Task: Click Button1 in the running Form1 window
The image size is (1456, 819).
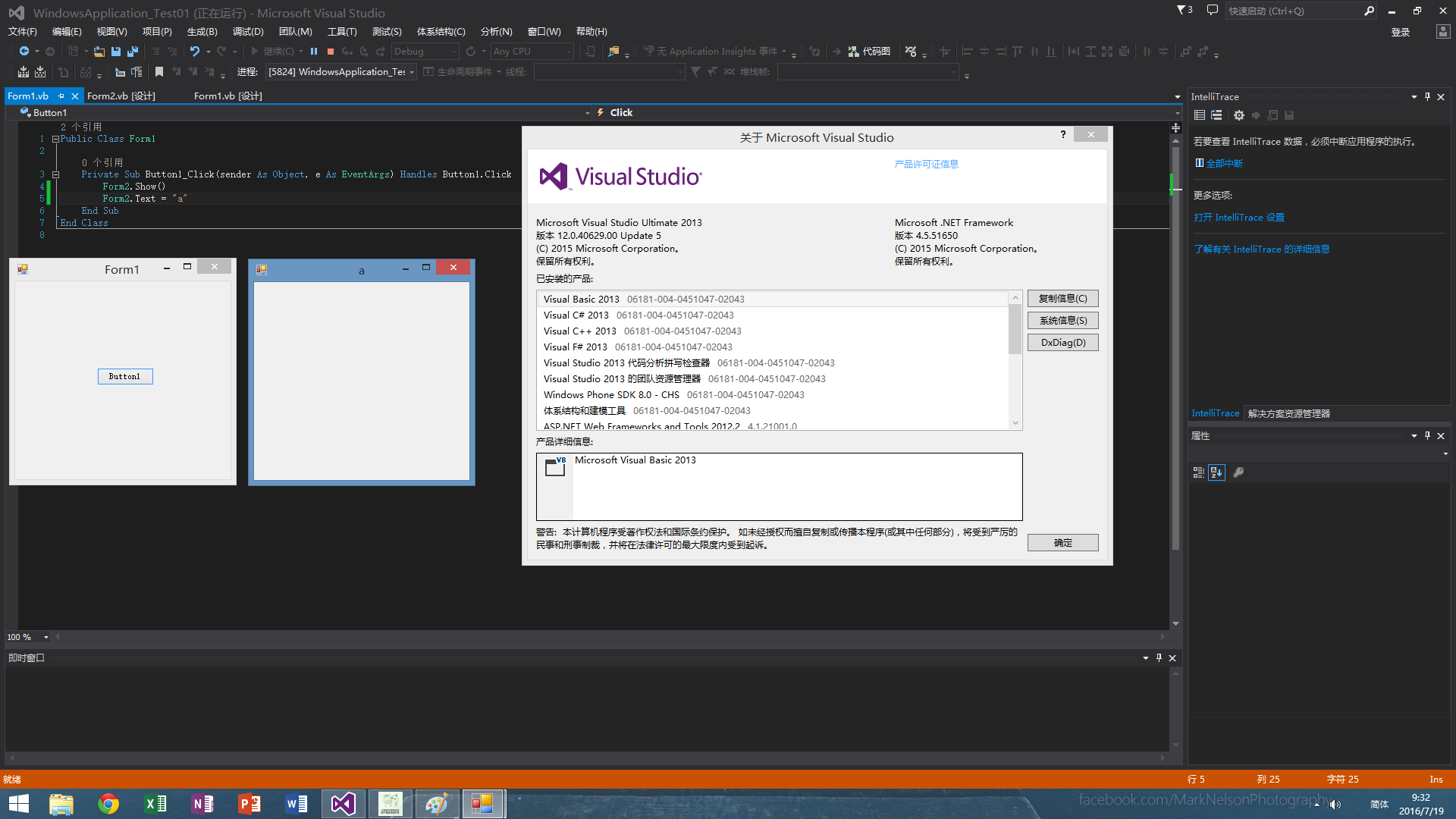Action: click(x=125, y=377)
